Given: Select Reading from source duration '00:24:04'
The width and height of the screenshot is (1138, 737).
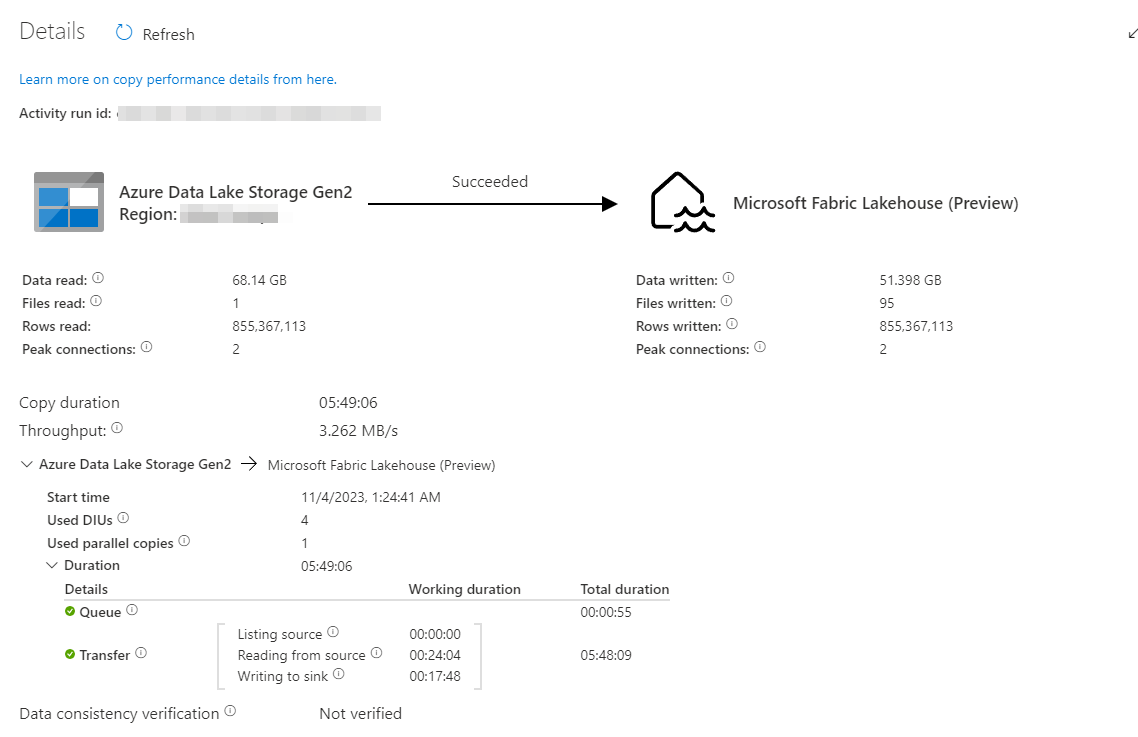Looking at the screenshot, I should click(x=435, y=655).
